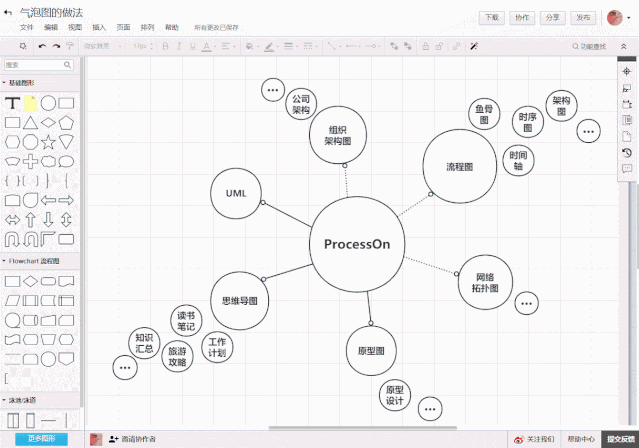Open 帮助中心 in the footer
The width and height of the screenshot is (639, 448).
[x=581, y=439]
